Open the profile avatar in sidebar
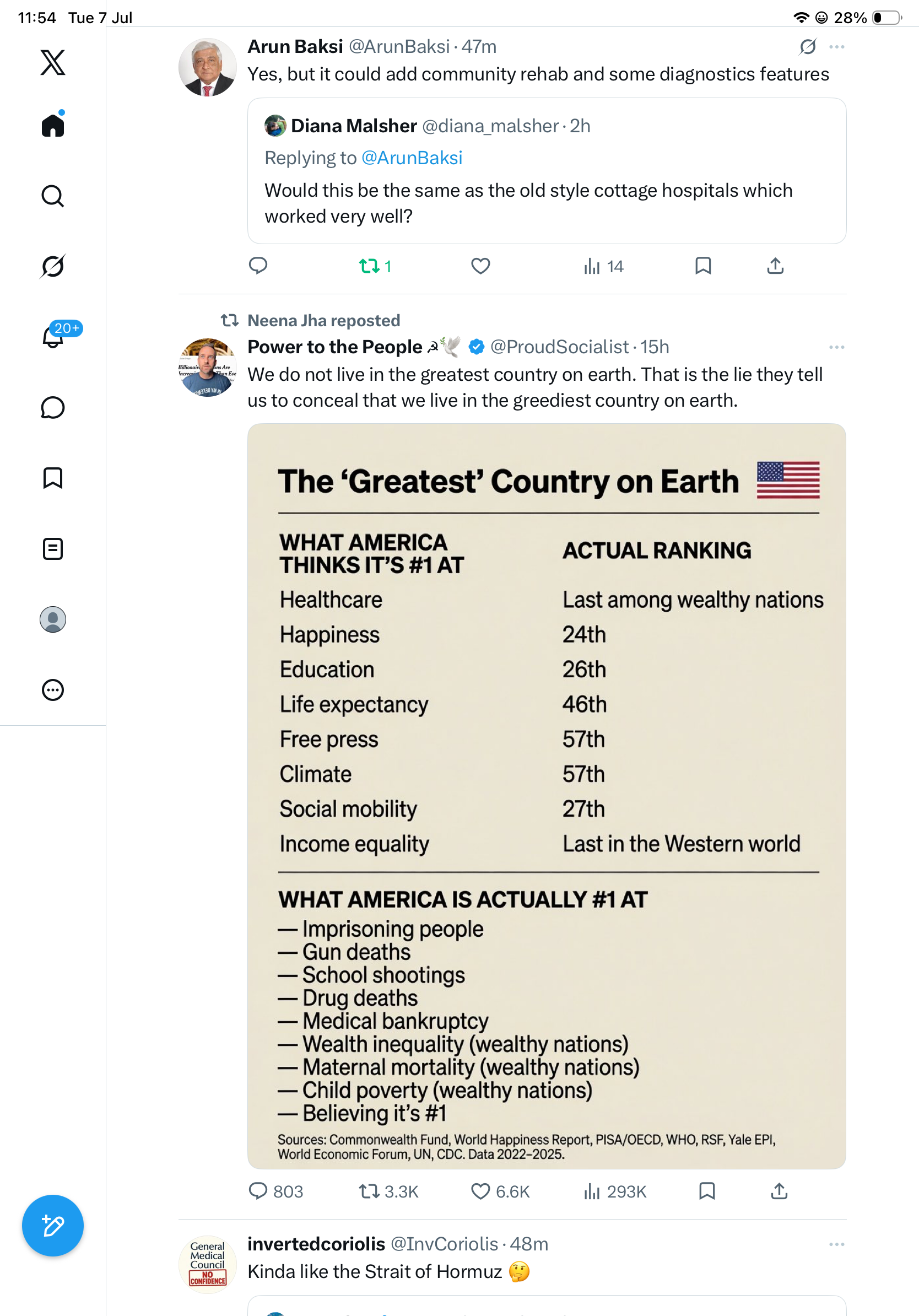 53,619
